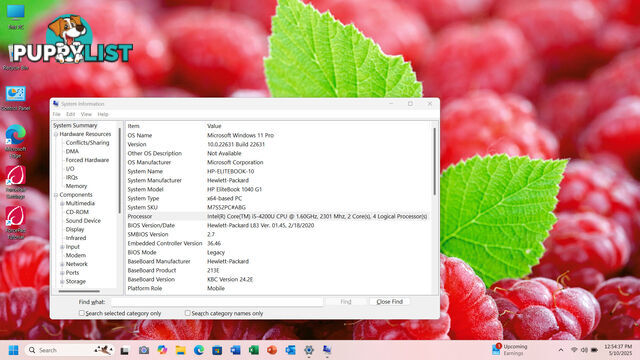Open the Settings gear on taskbar
640x360 pixels.
coord(309,350)
